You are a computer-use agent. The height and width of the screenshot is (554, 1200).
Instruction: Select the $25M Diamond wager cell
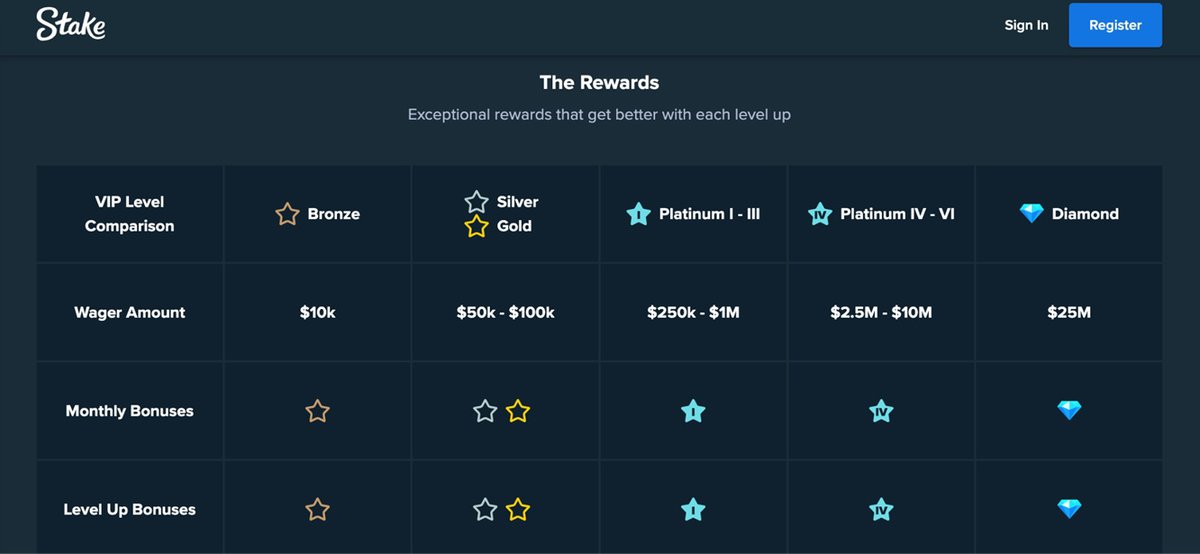tap(1069, 312)
